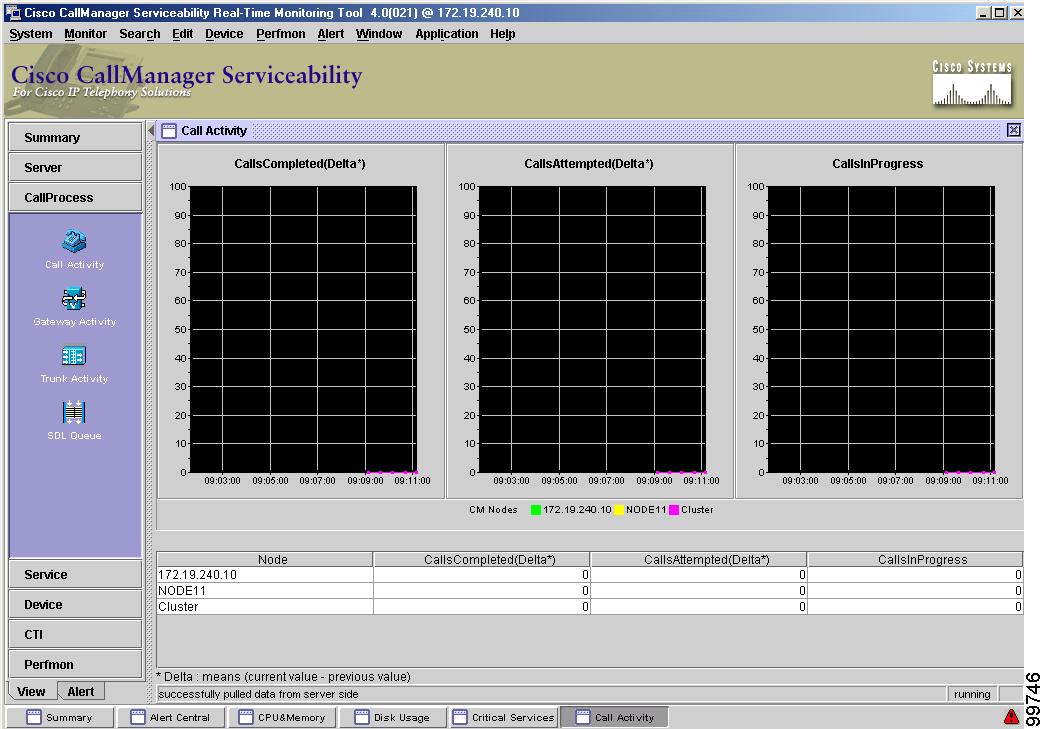Click the red alert warning icon

(x=1011, y=716)
